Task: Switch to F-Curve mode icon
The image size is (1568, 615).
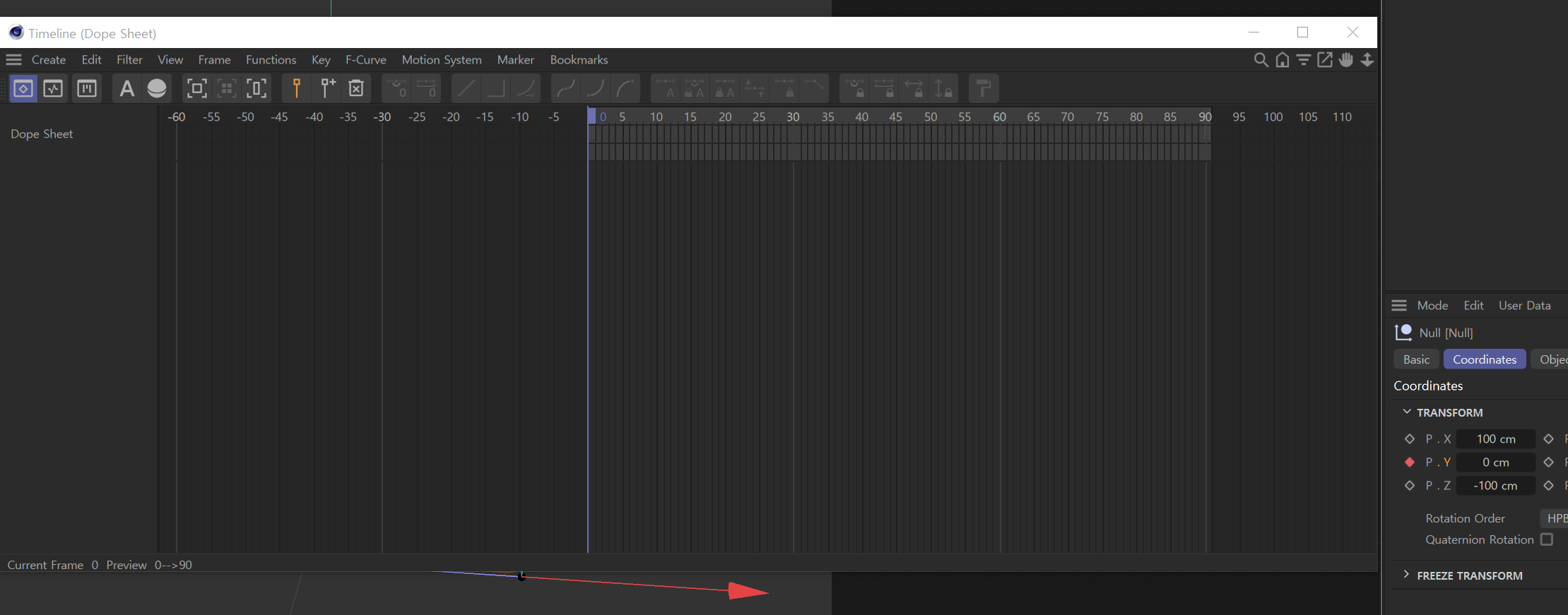Action: pos(54,89)
